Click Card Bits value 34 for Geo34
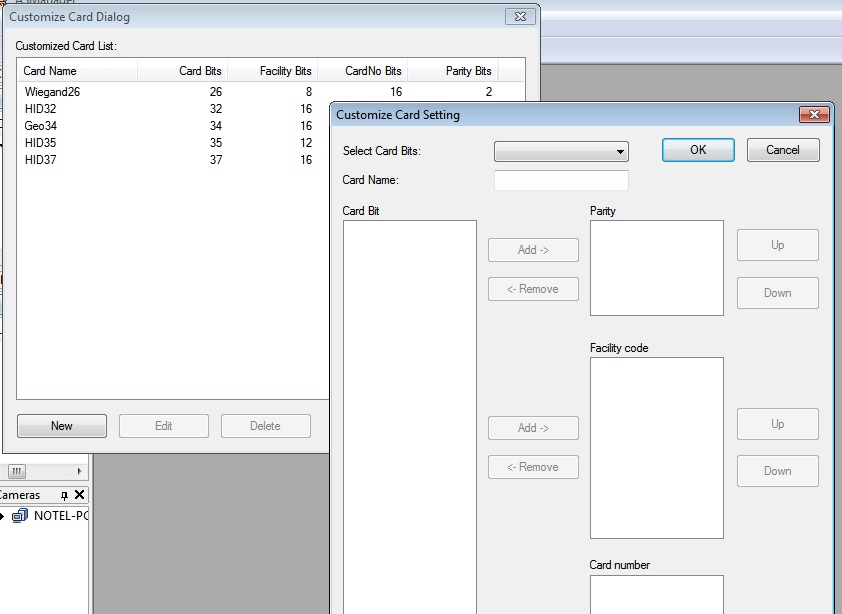Image resolution: width=842 pixels, height=614 pixels. click(x=216, y=126)
